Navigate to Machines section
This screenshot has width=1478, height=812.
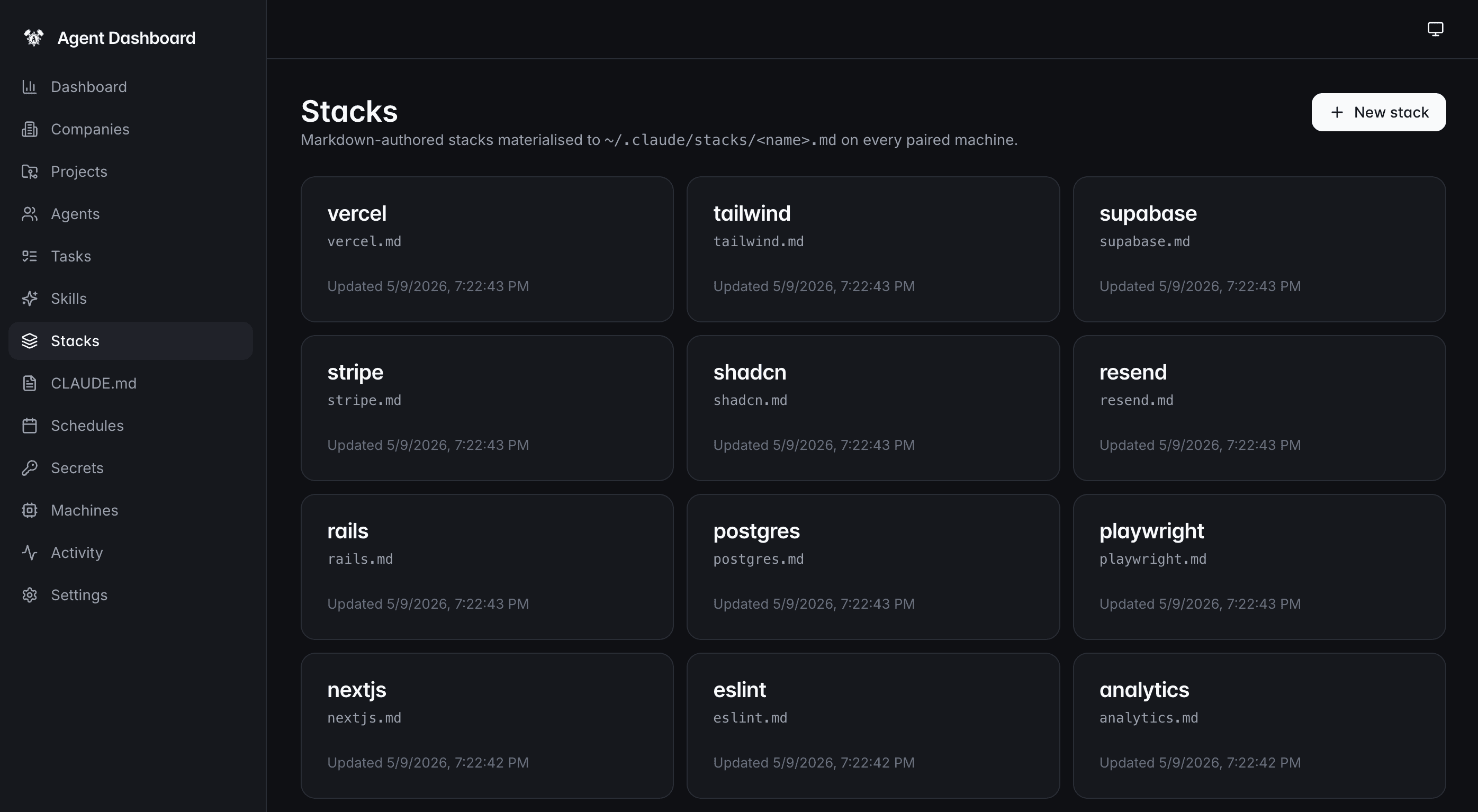coord(131,510)
